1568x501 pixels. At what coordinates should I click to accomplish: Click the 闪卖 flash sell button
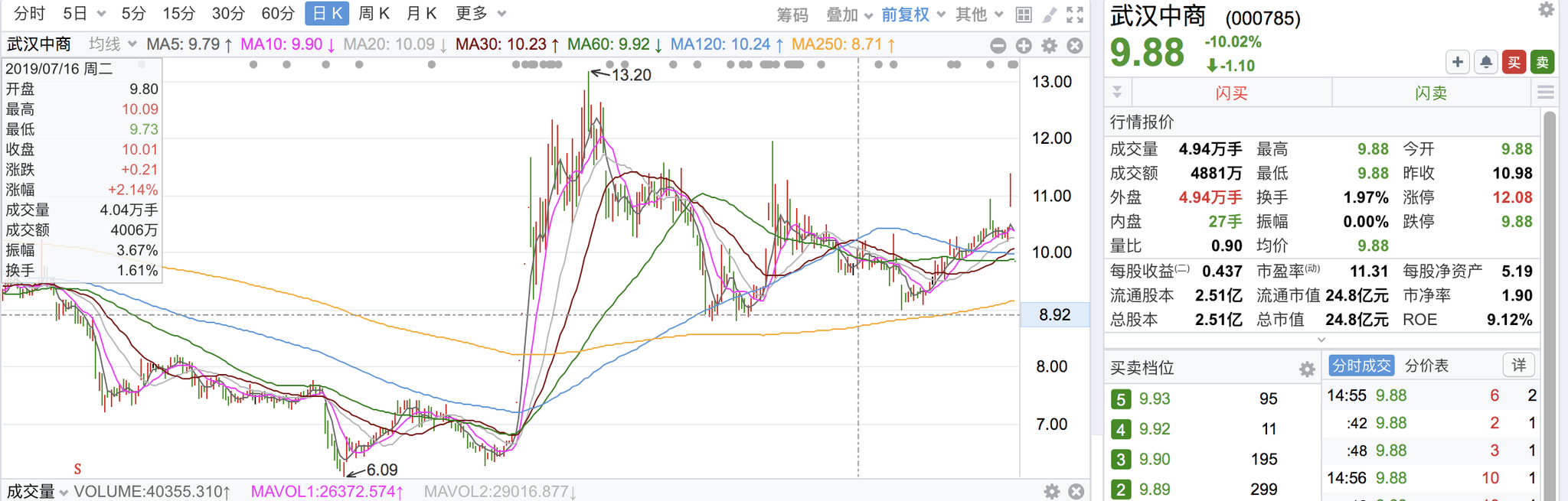1431,93
